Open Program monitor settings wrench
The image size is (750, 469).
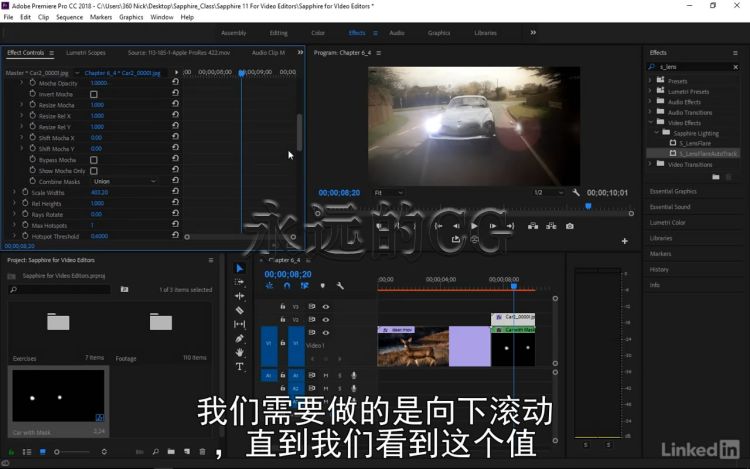pyautogui.click(x=575, y=193)
